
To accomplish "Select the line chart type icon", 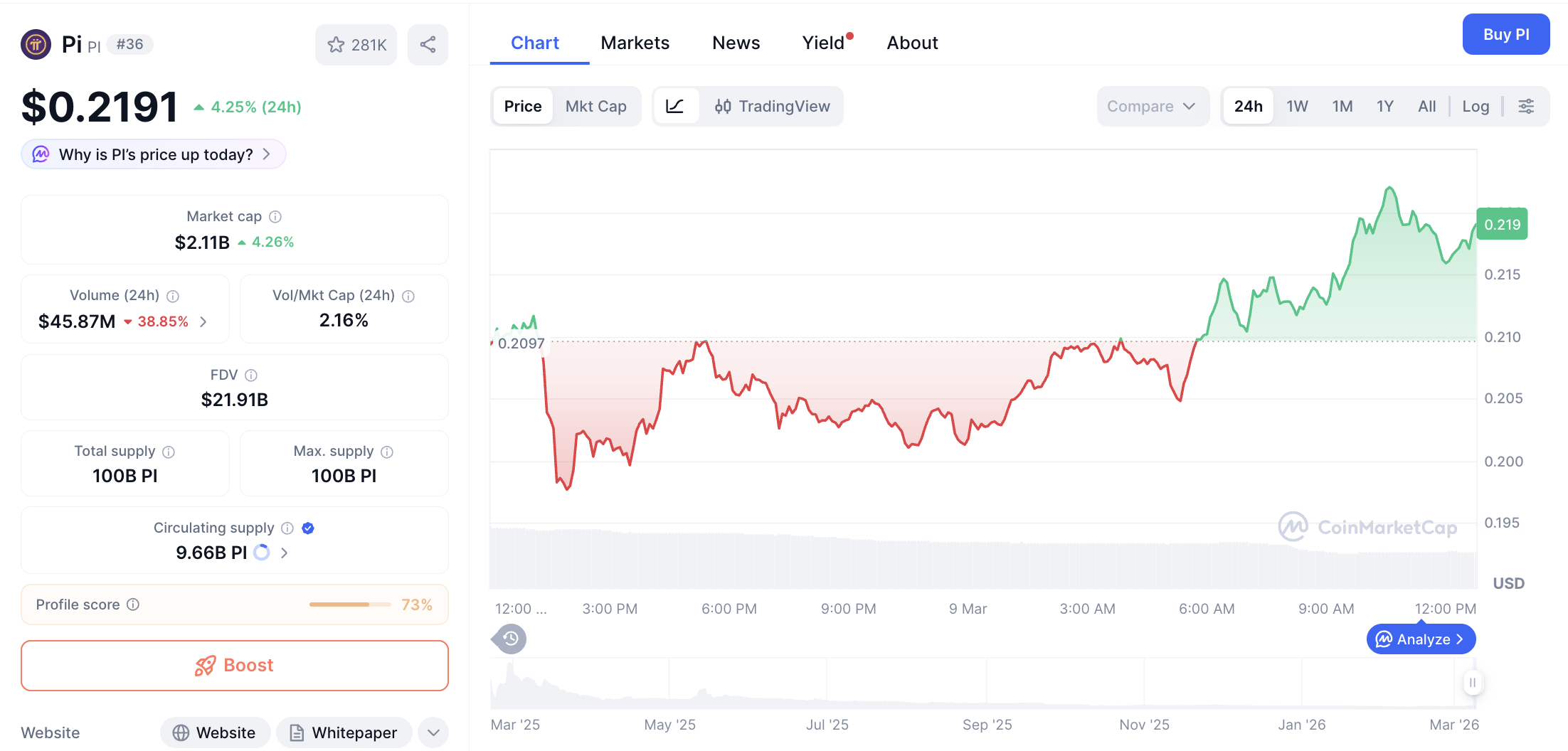I will click(676, 106).
